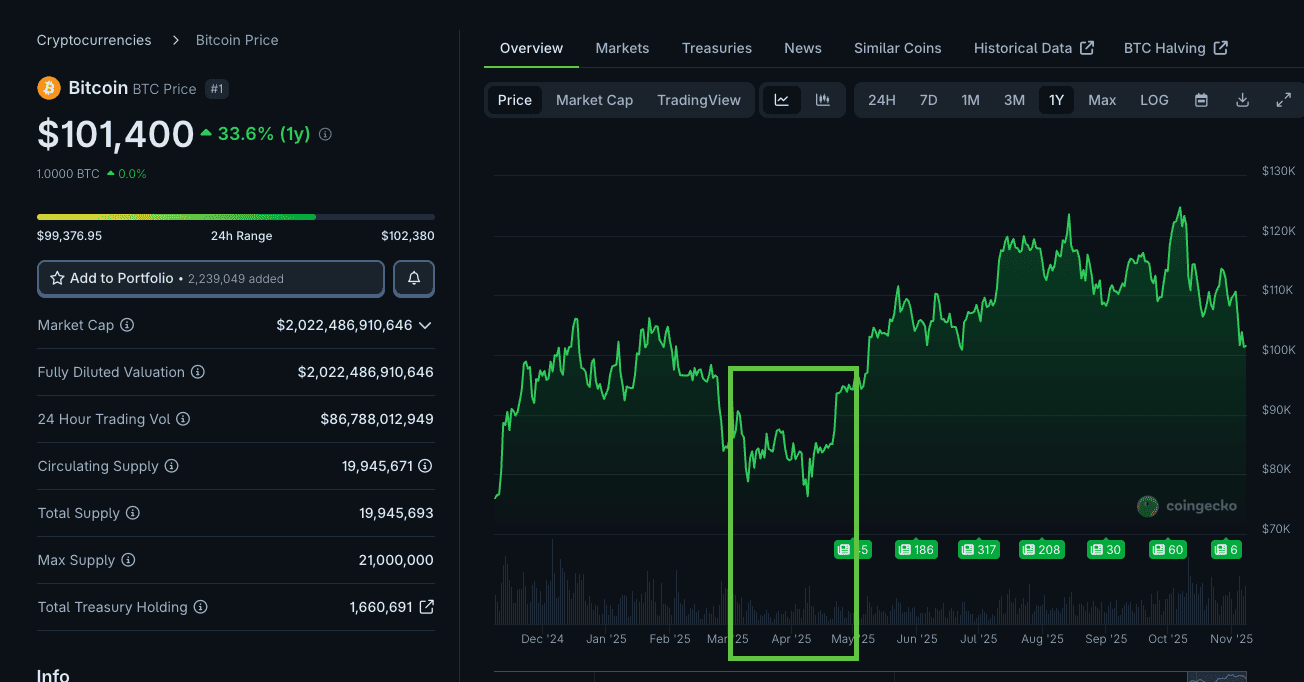This screenshot has width=1304, height=682.
Task: Download chart data via download icon
Action: click(1243, 100)
